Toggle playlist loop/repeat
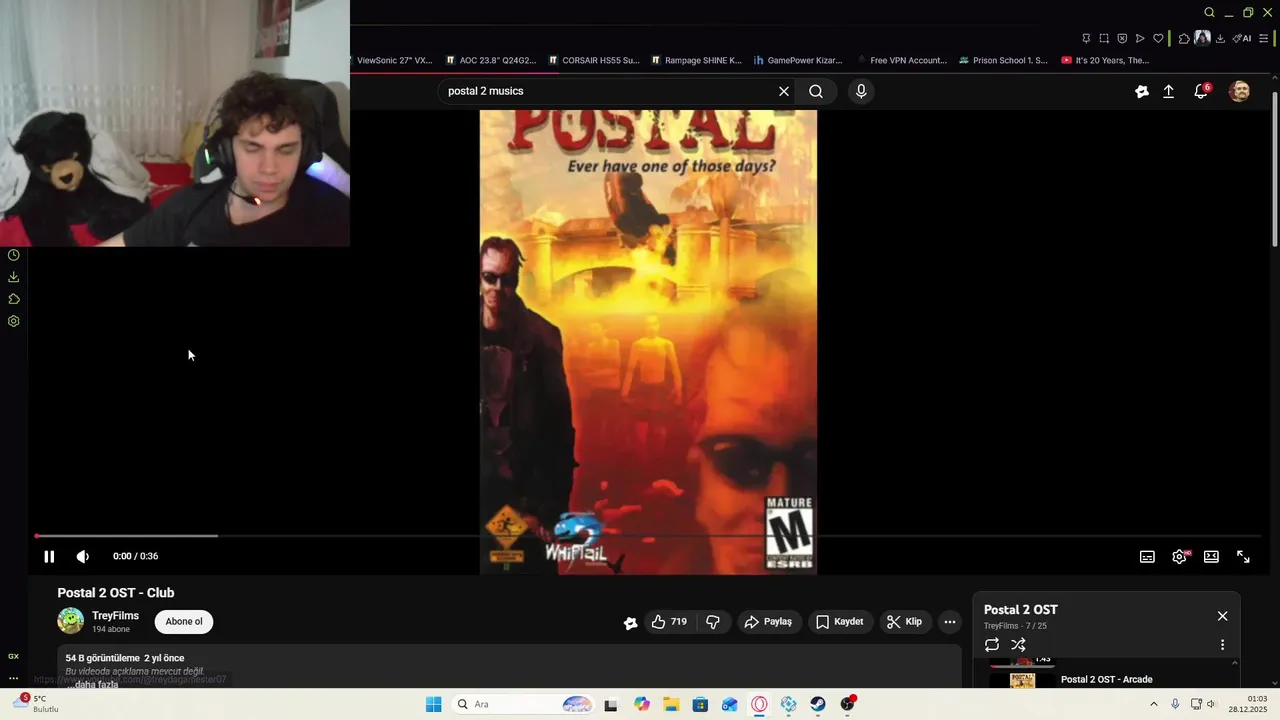1280x720 pixels. pyautogui.click(x=992, y=645)
